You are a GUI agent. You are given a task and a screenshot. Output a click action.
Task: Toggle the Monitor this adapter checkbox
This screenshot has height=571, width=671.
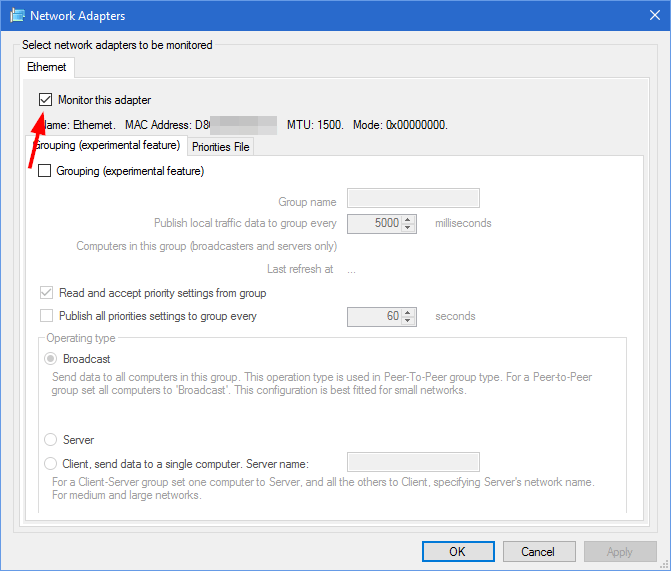(45, 100)
